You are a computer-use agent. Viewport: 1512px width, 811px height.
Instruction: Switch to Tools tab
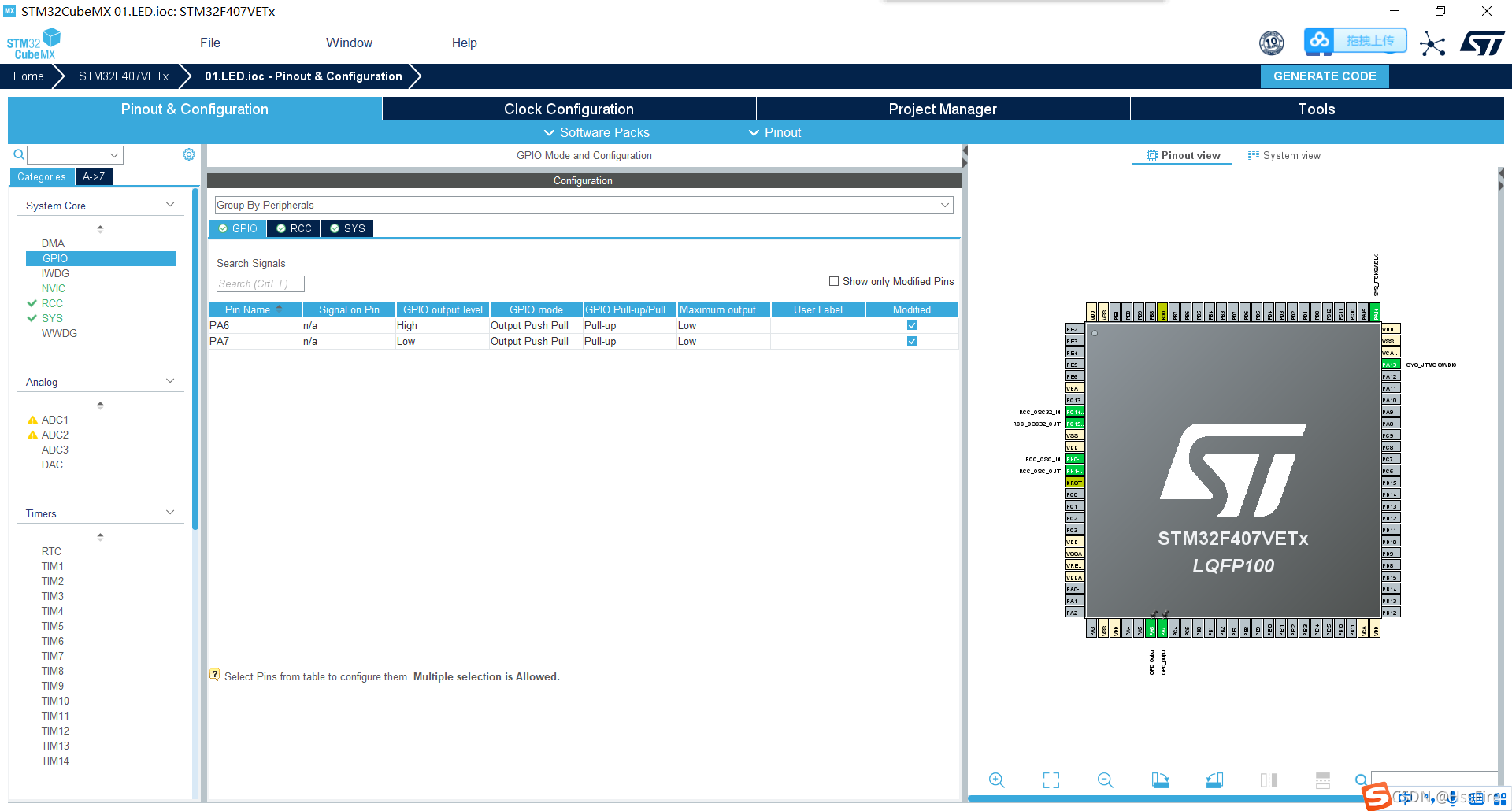tap(1317, 109)
